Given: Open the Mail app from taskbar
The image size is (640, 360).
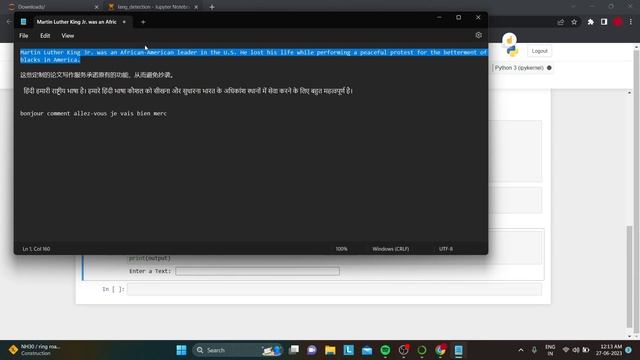Looking at the screenshot, I should [367, 350].
